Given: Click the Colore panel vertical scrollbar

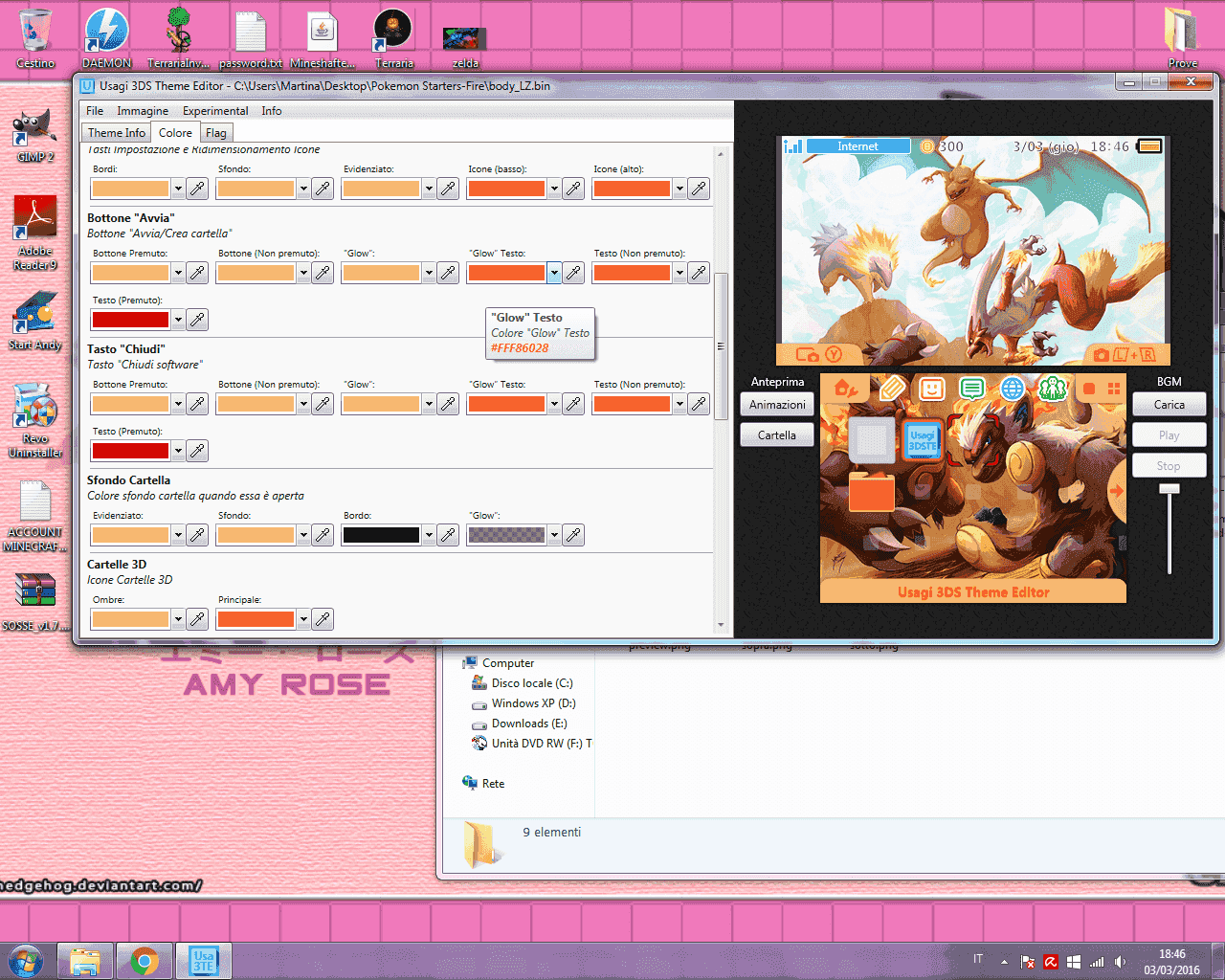Looking at the screenshot, I should point(721,346).
